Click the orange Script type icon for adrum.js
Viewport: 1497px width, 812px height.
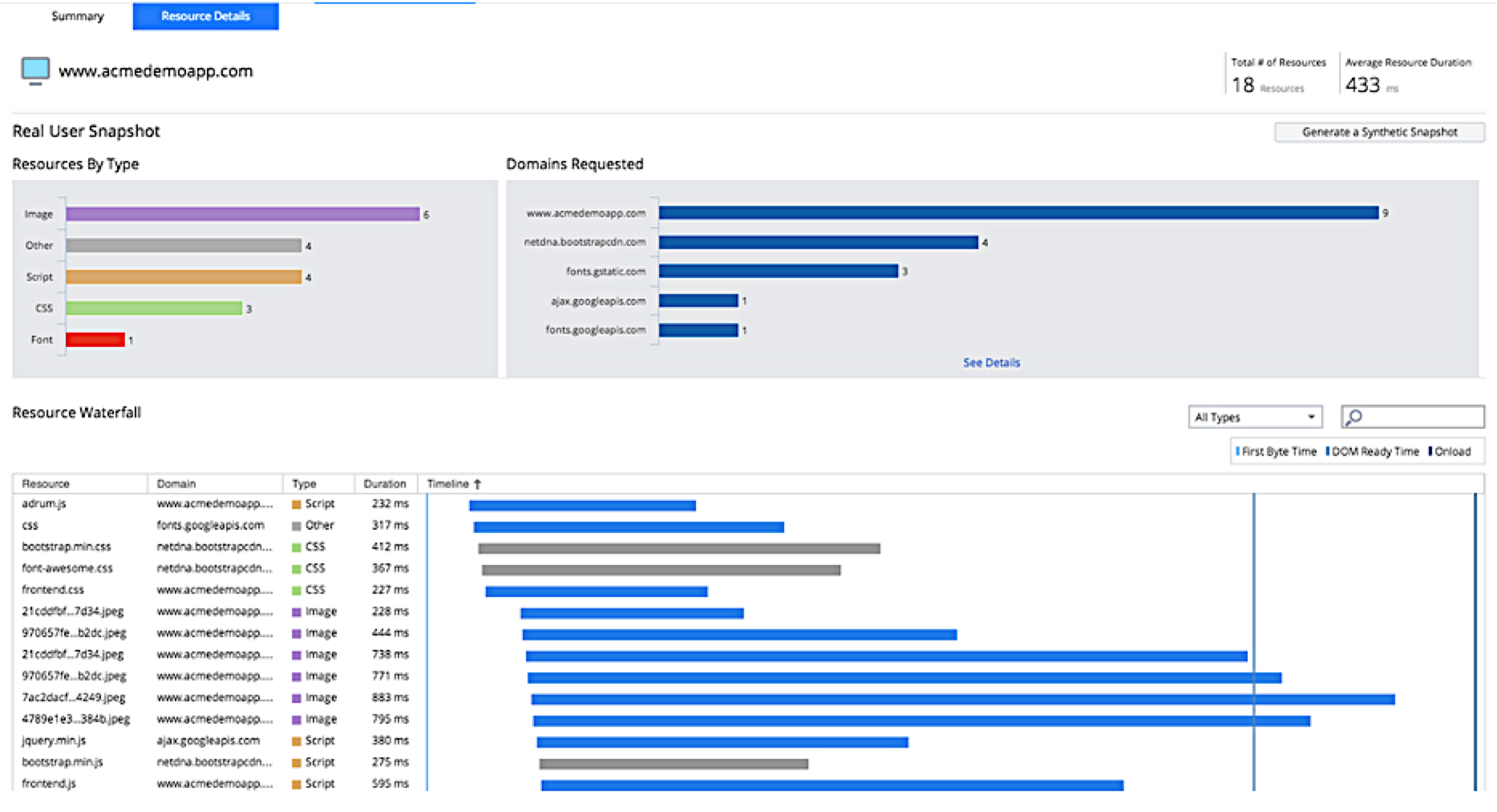click(x=297, y=504)
